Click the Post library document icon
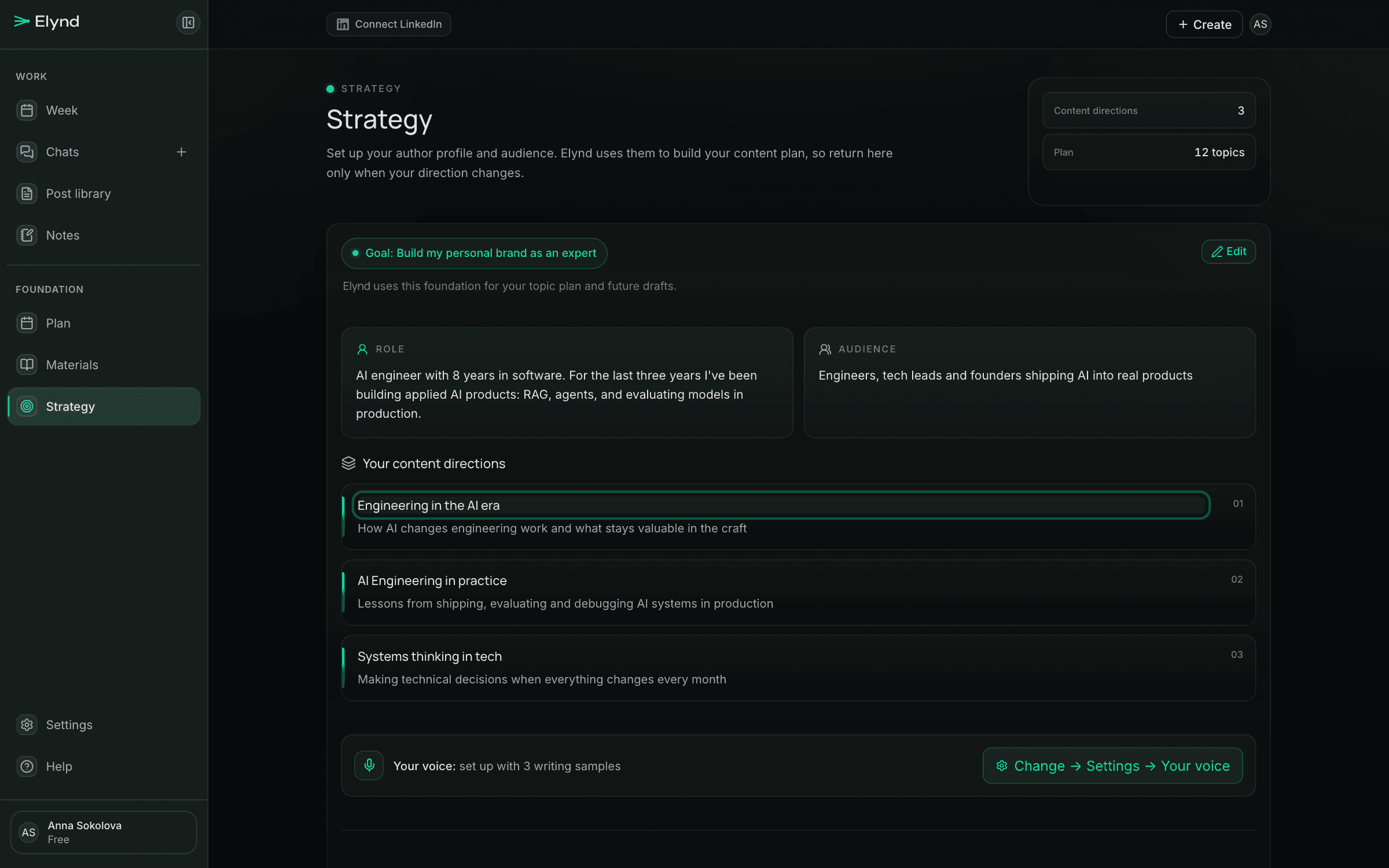The width and height of the screenshot is (1389, 868). pyautogui.click(x=27, y=194)
